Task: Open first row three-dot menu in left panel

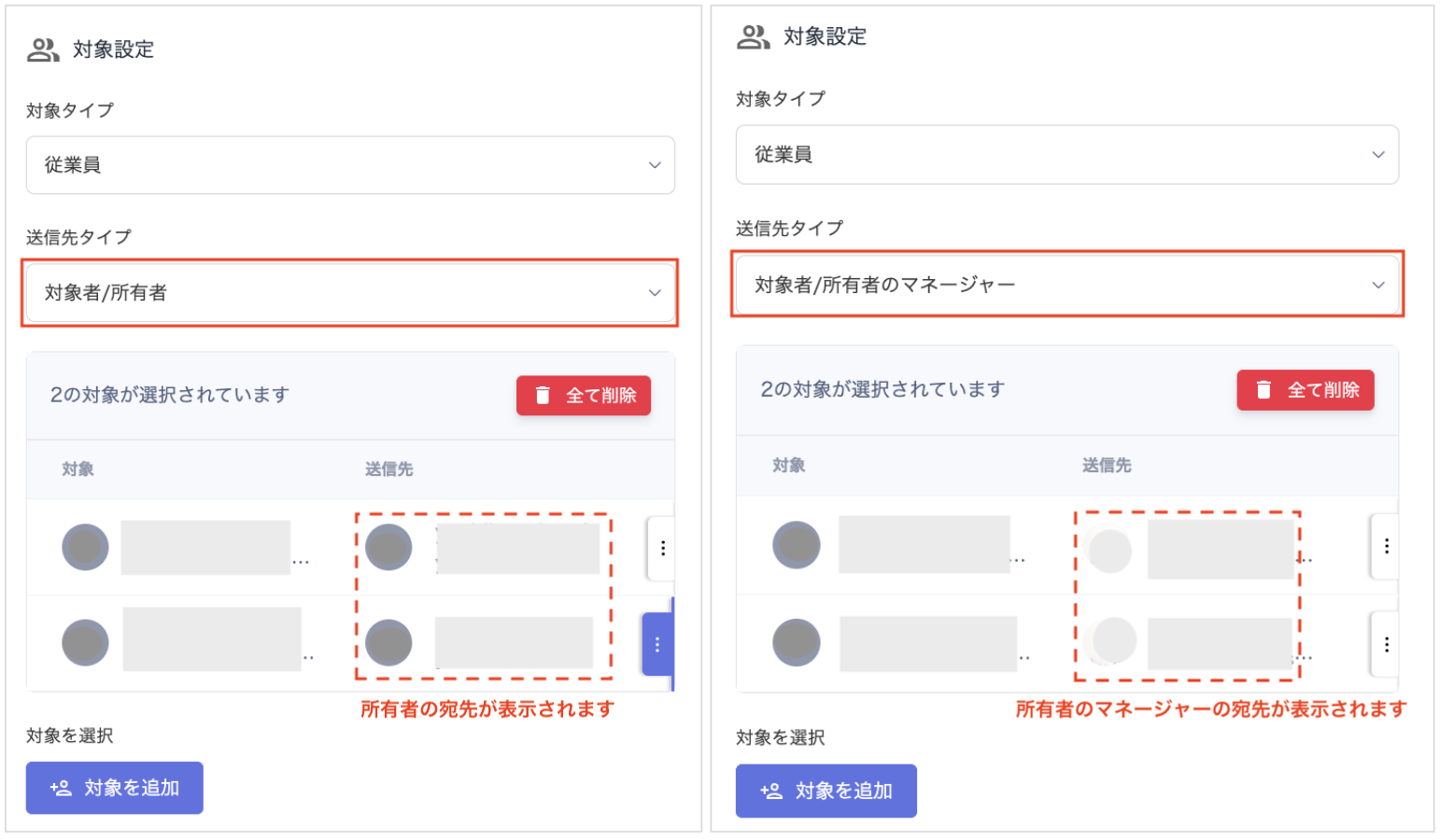Action: (x=662, y=548)
